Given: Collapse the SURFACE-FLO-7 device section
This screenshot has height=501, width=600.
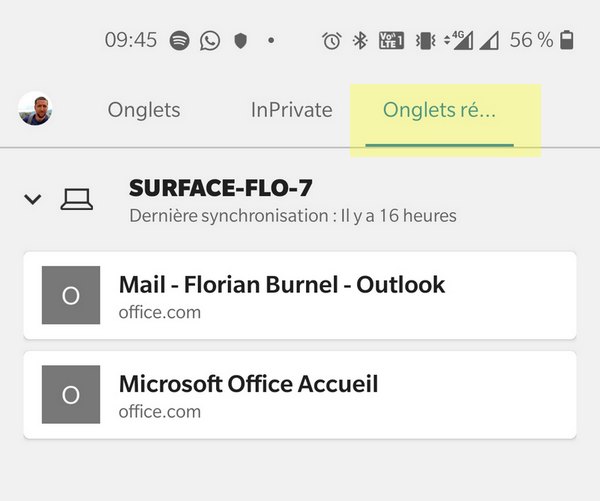Looking at the screenshot, I should [x=33, y=199].
